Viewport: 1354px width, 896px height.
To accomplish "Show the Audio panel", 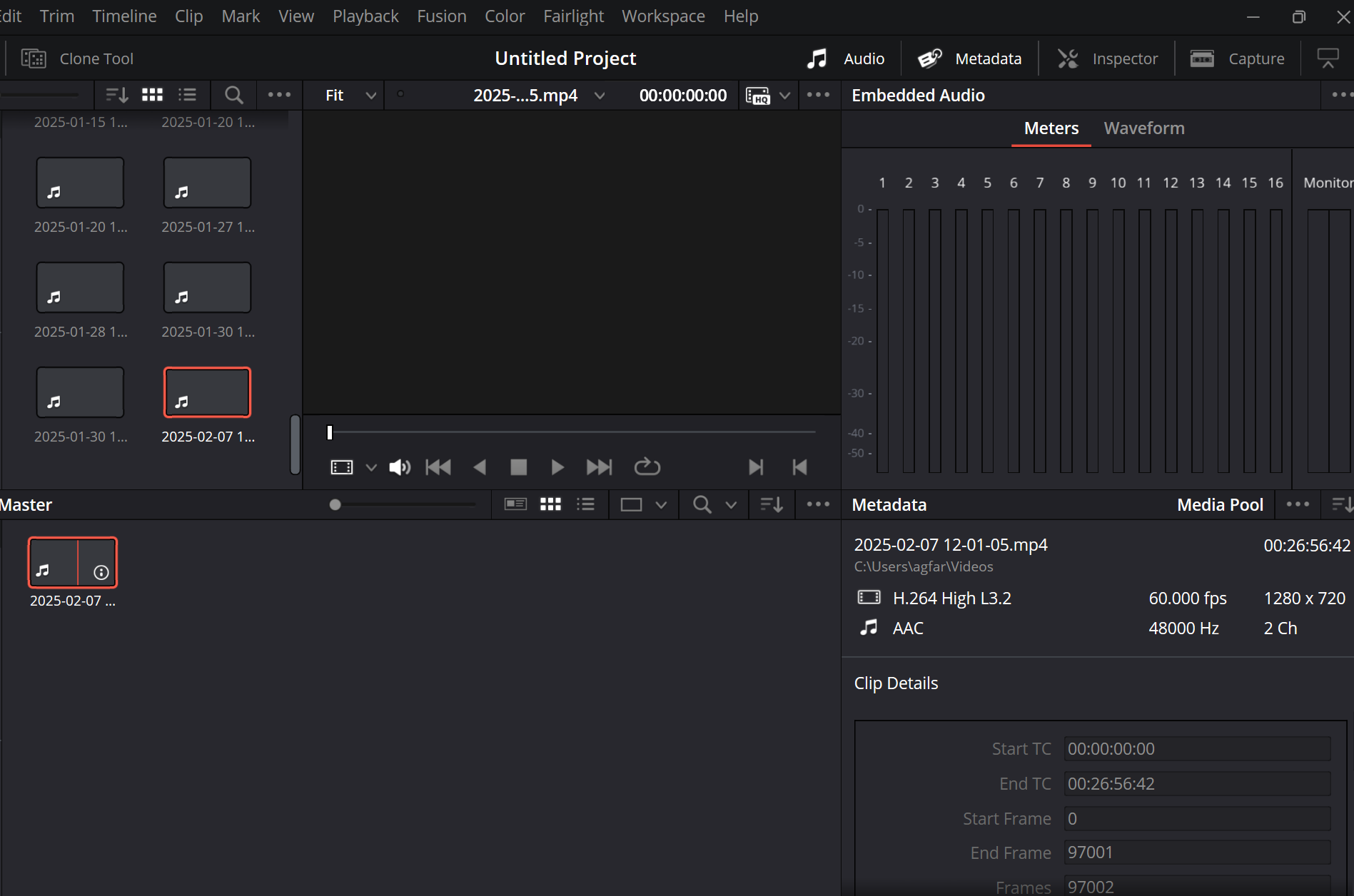I will coord(846,58).
